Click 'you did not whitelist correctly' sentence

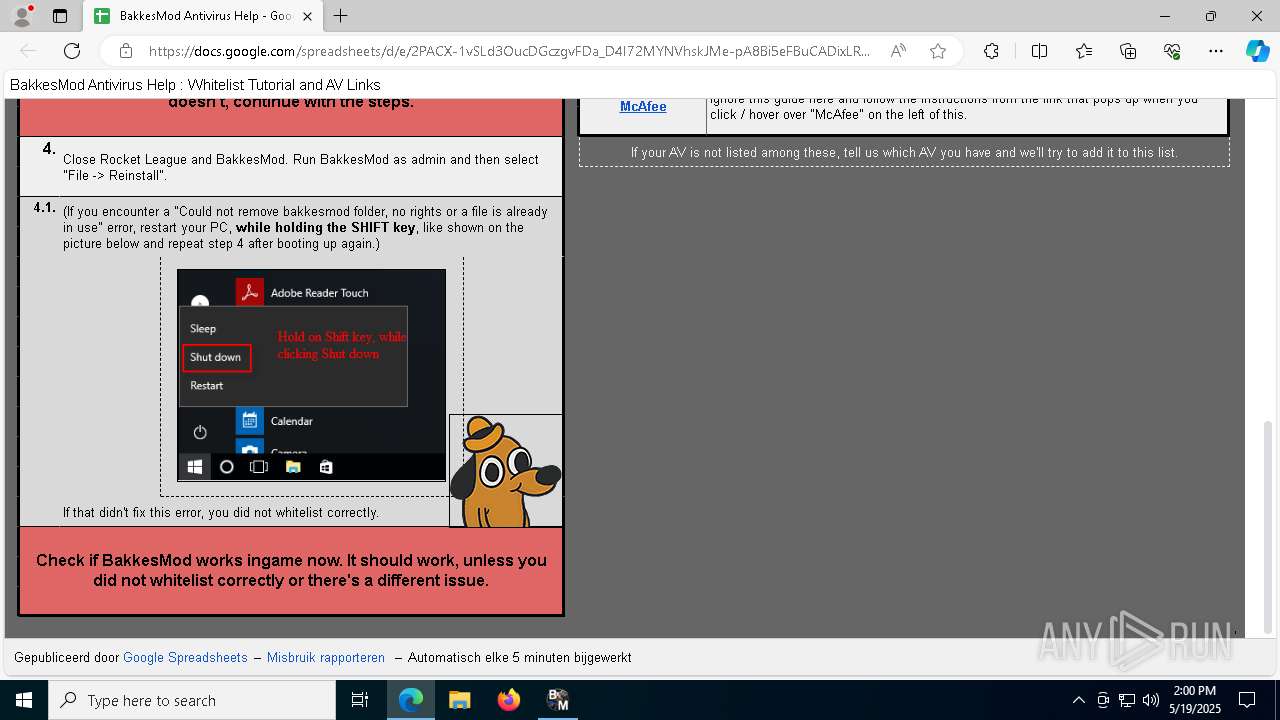click(x=221, y=512)
